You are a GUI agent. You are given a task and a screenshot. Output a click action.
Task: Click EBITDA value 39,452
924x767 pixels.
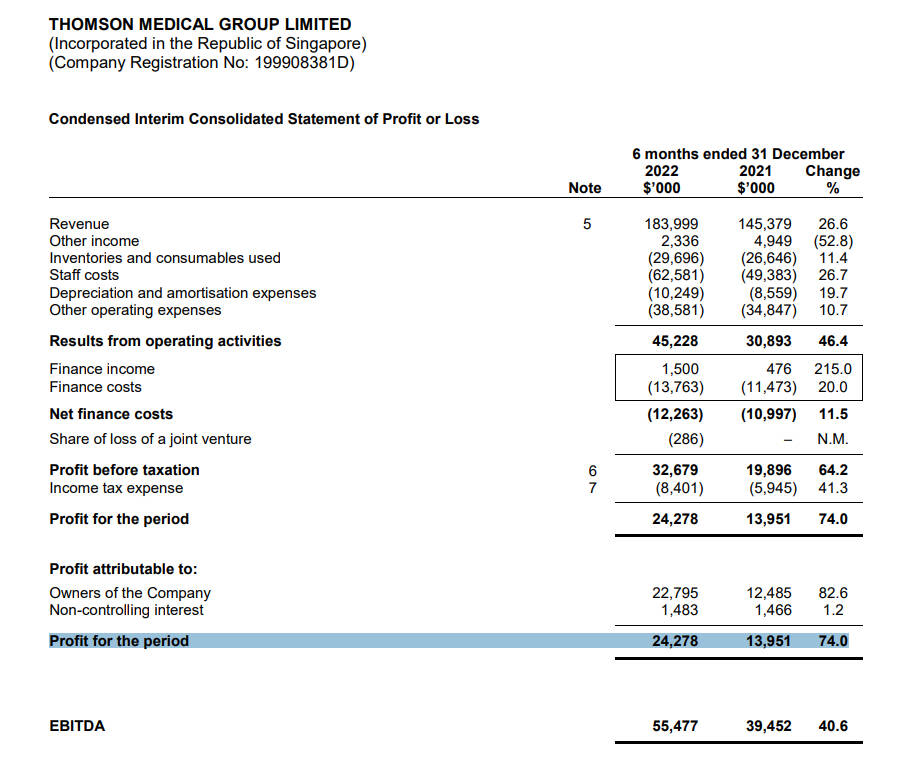click(768, 726)
